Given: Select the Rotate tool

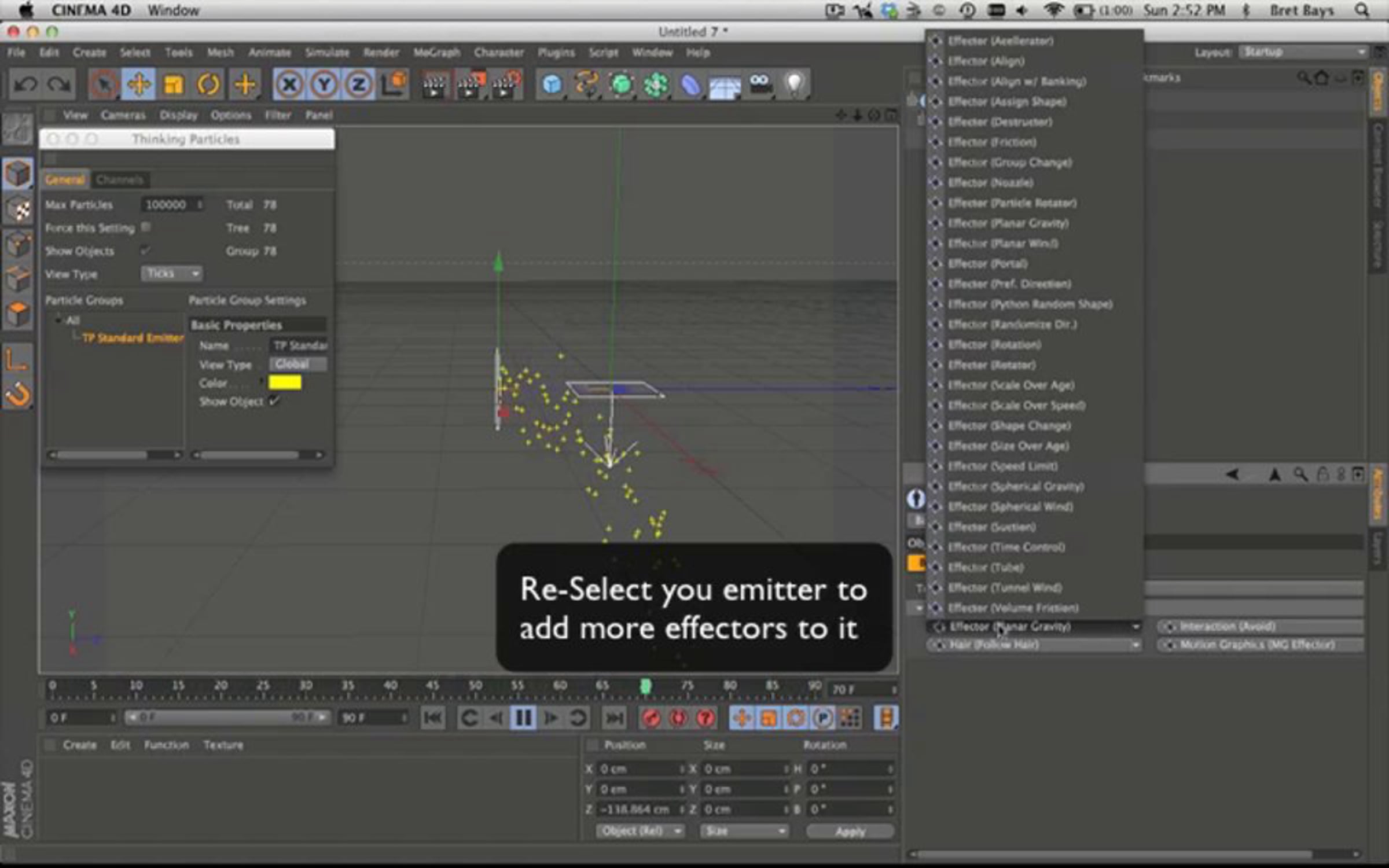Looking at the screenshot, I should (x=208, y=84).
